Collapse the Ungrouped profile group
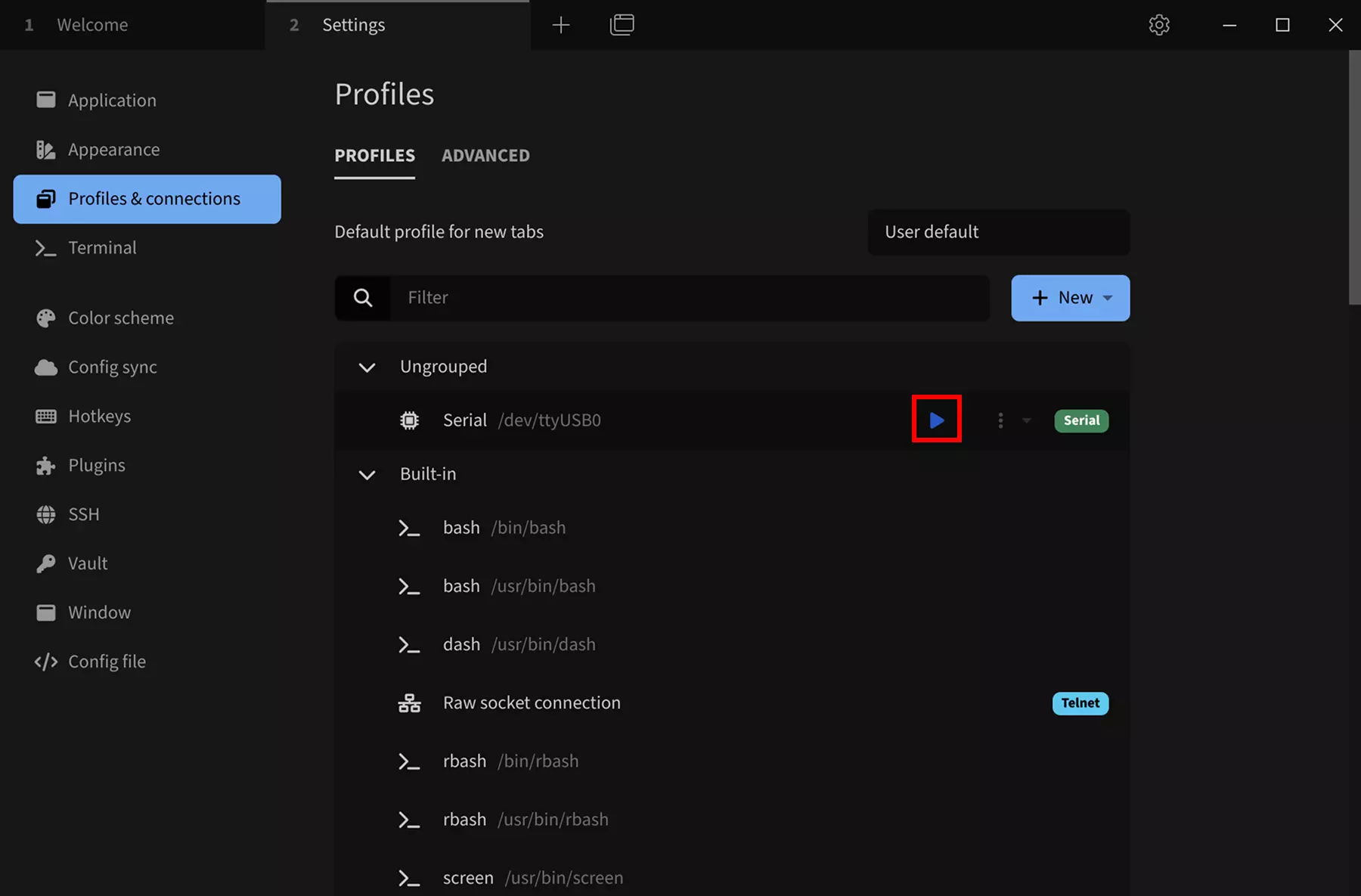Image resolution: width=1361 pixels, height=896 pixels. [x=367, y=367]
